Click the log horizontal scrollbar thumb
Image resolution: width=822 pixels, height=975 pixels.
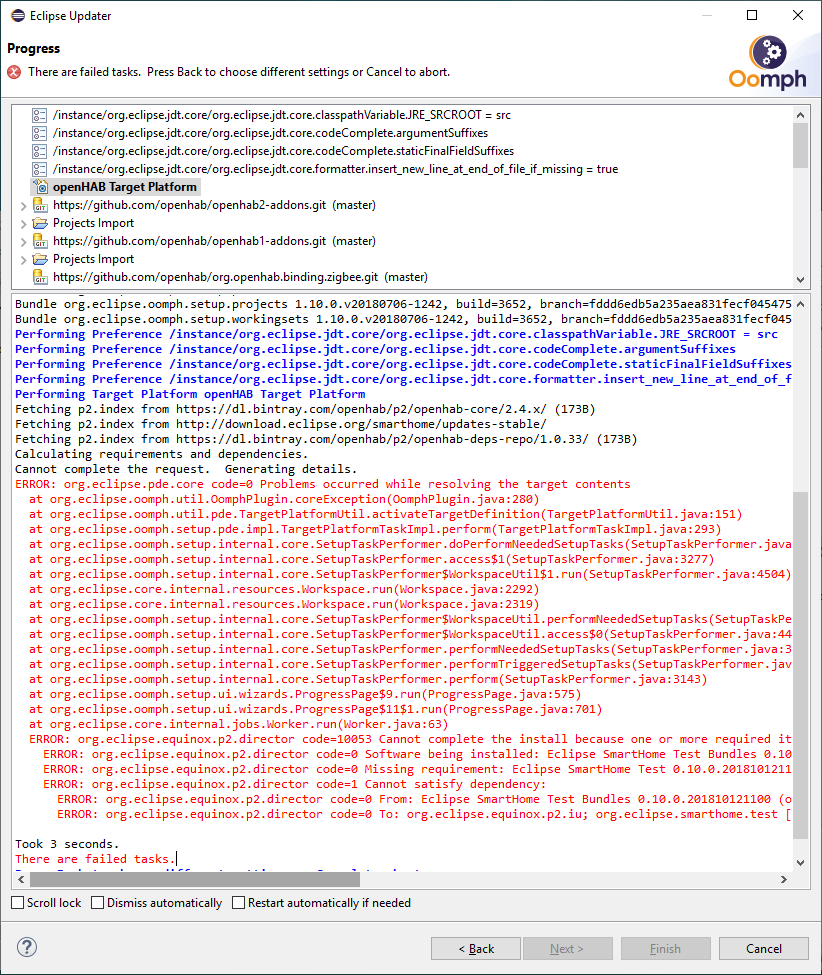195,879
